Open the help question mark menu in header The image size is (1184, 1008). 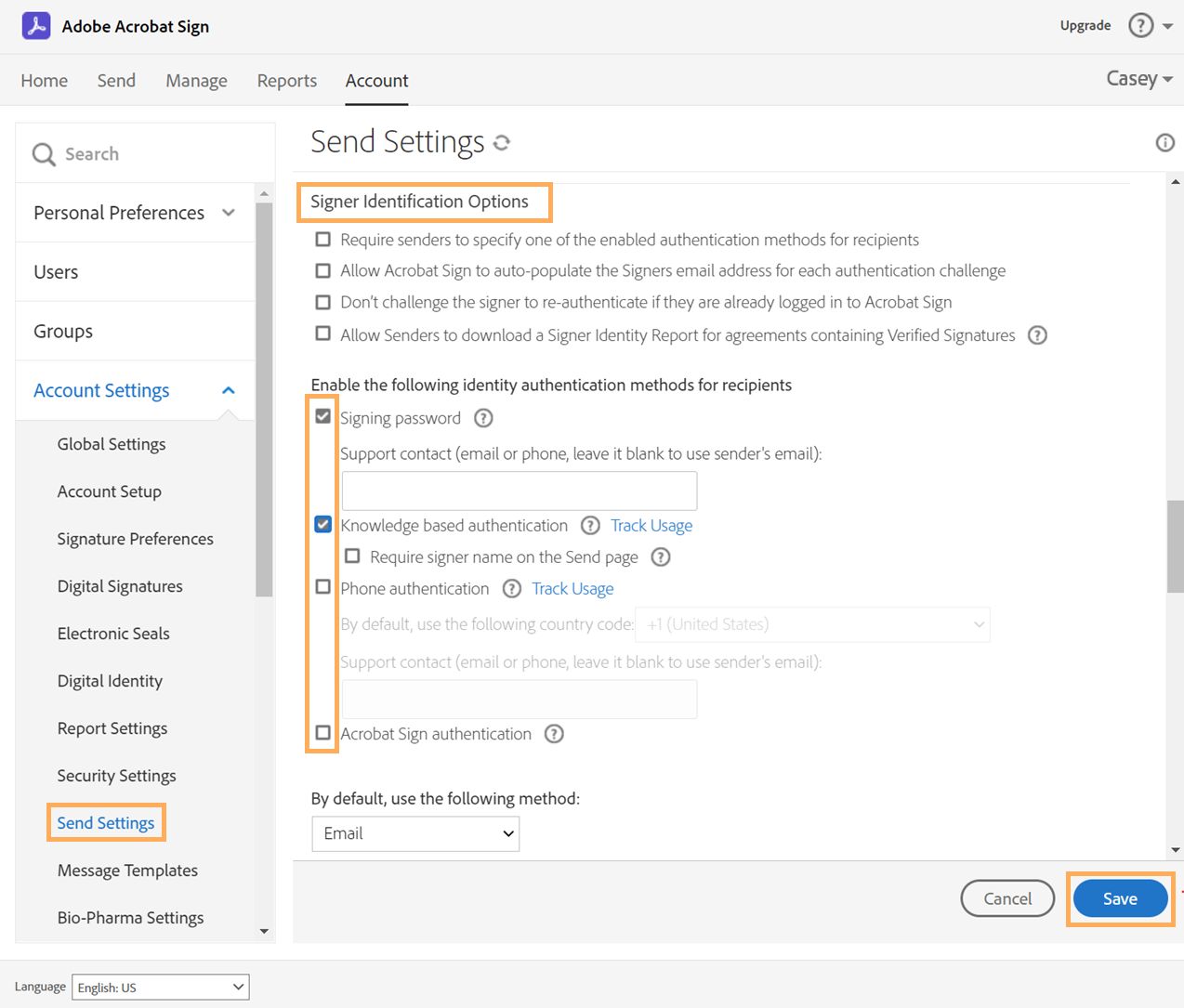pyautogui.click(x=1140, y=26)
